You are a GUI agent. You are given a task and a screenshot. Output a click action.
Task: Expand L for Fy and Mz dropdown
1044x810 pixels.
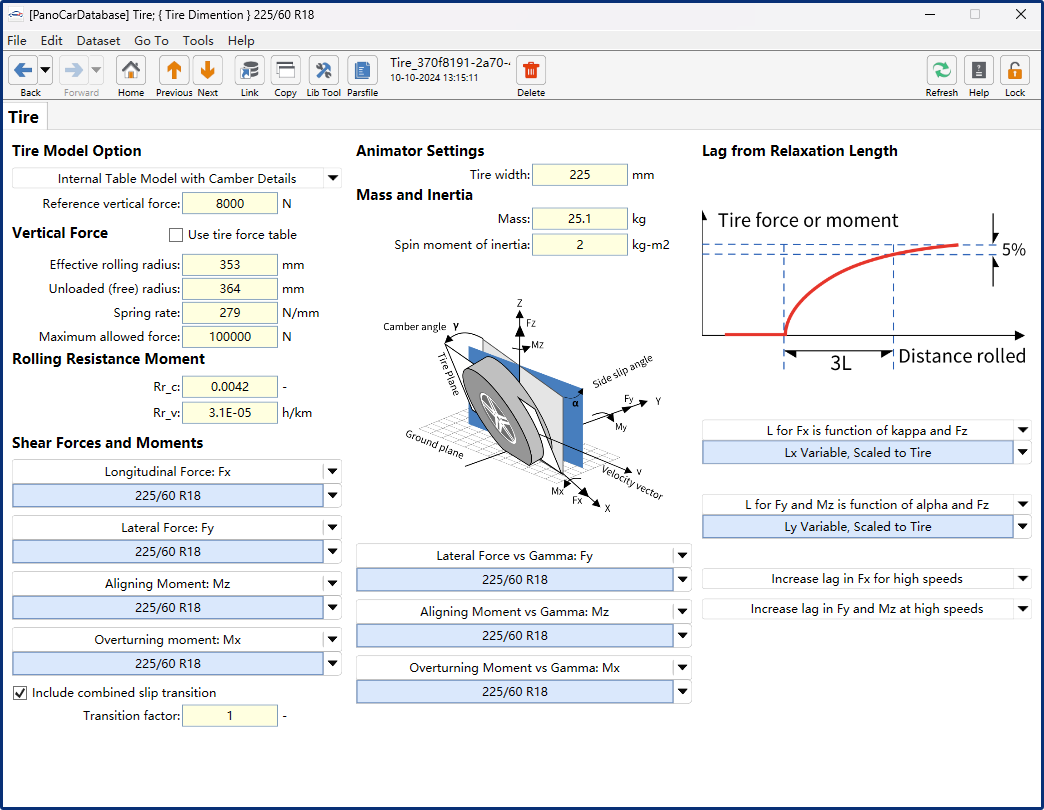pyautogui.click(x=1023, y=504)
